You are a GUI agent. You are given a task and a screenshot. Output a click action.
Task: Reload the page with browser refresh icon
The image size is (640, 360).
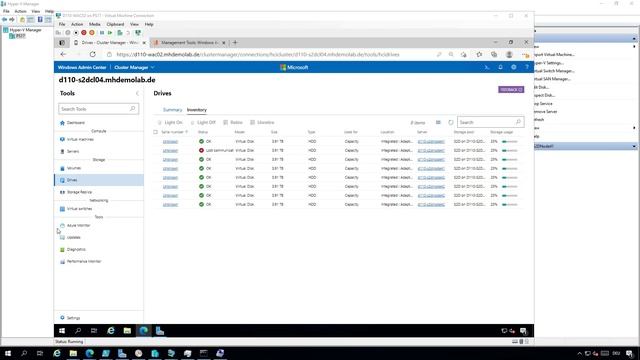point(93,54)
